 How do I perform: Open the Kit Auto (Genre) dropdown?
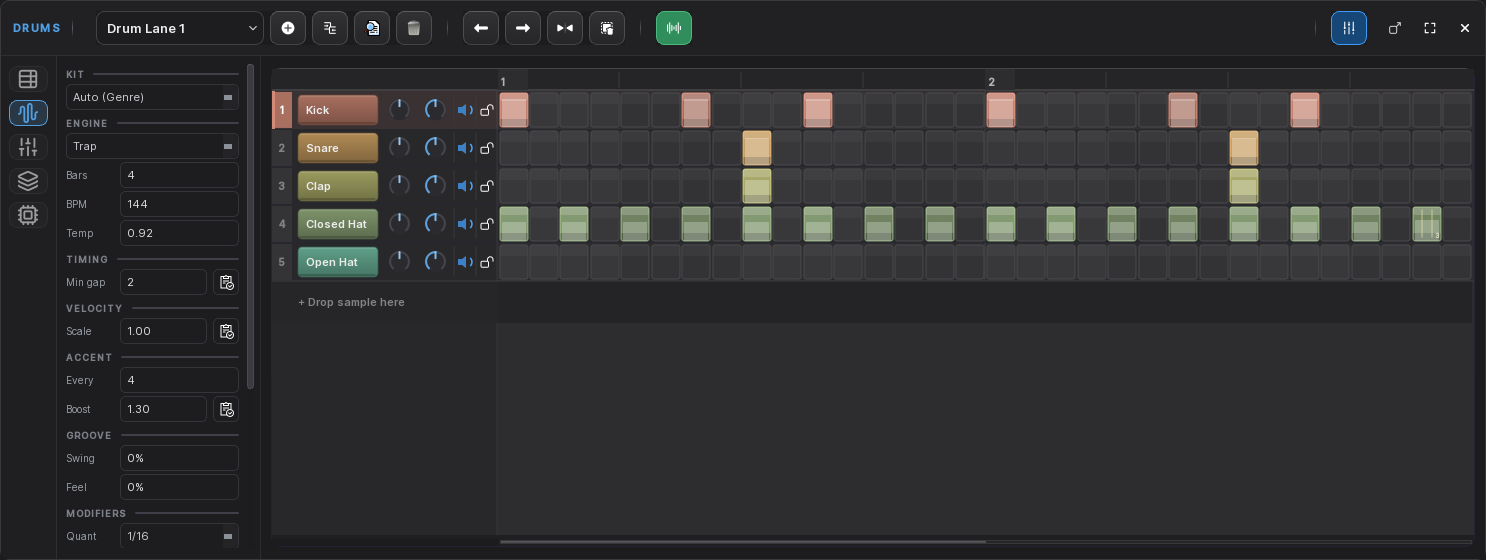pos(152,97)
